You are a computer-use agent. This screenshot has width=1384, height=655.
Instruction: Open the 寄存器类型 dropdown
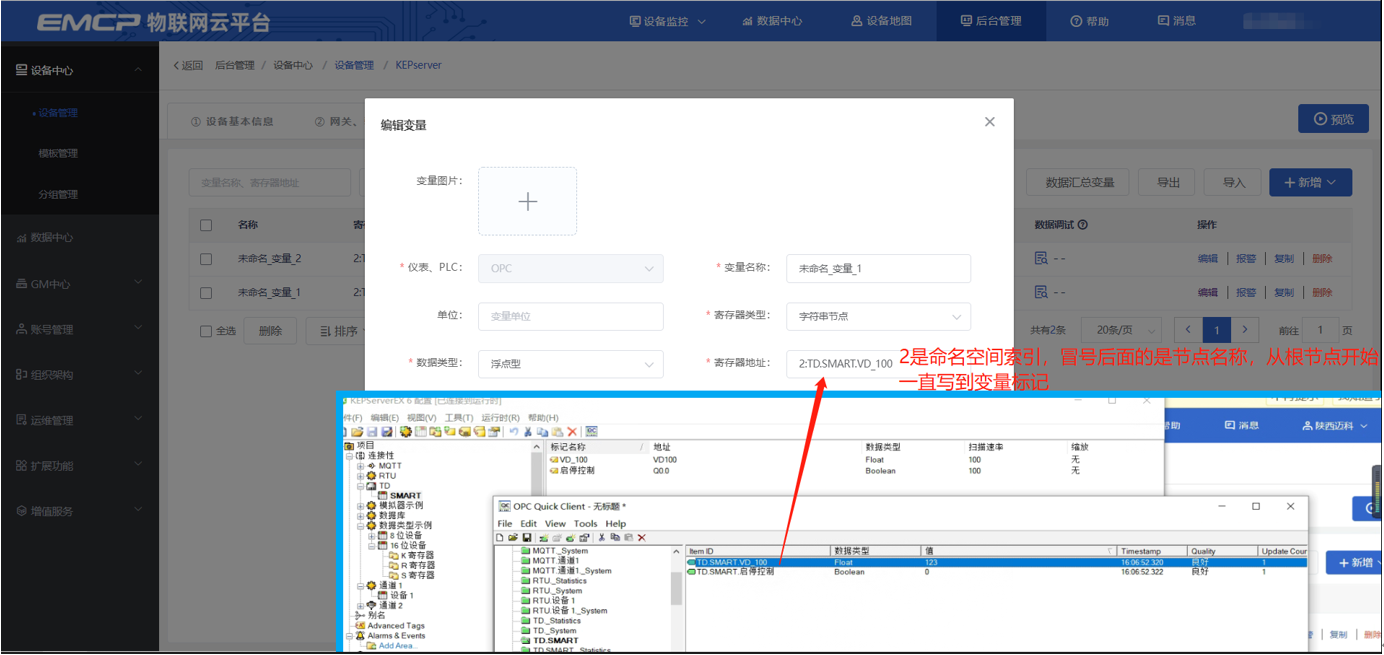coord(878,316)
